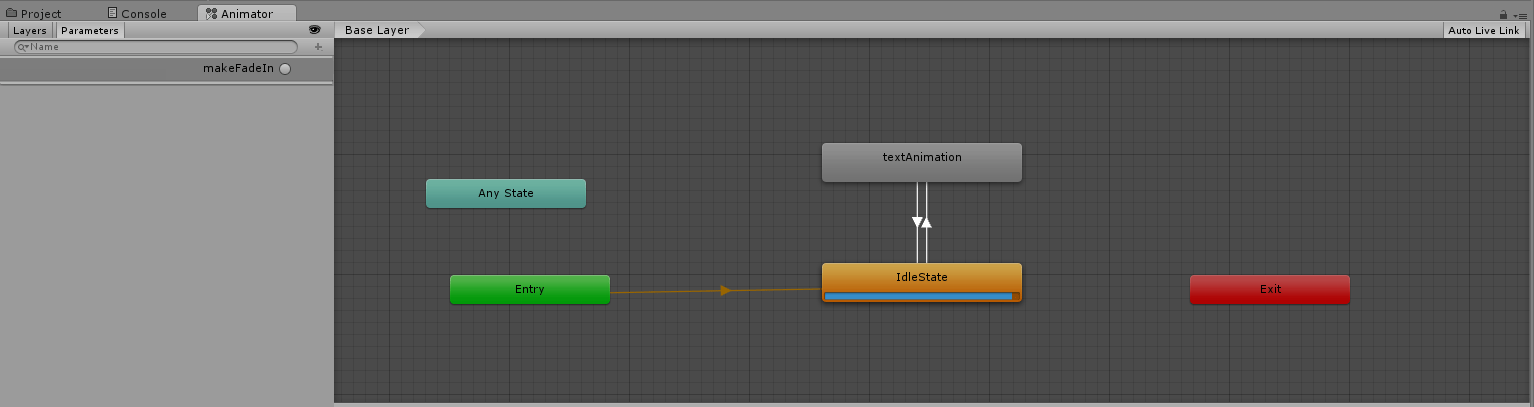Select the downward textAnimation to IdleState transition arrow
1534x407 pixels.
(x=917, y=222)
